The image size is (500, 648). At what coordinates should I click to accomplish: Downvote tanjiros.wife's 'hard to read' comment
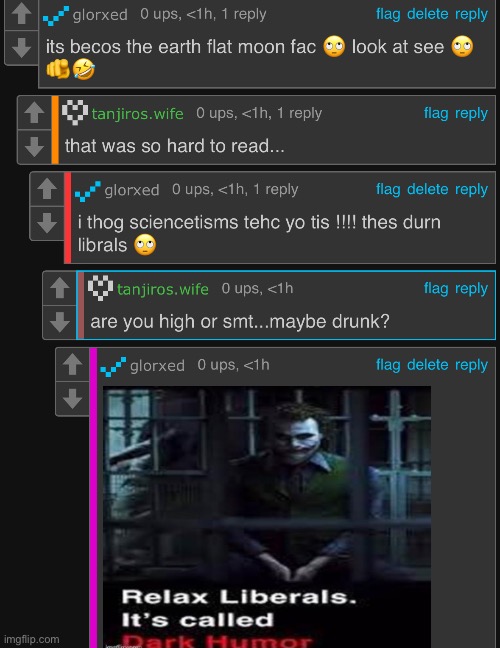click(34, 146)
